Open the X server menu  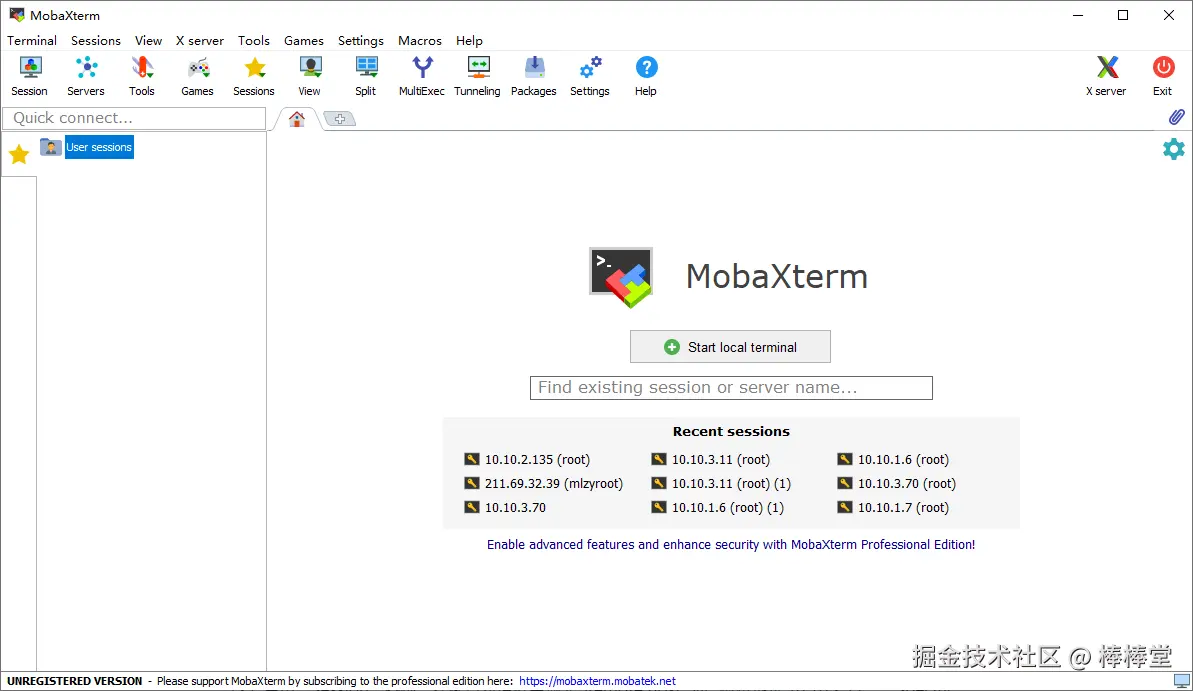[200, 40]
